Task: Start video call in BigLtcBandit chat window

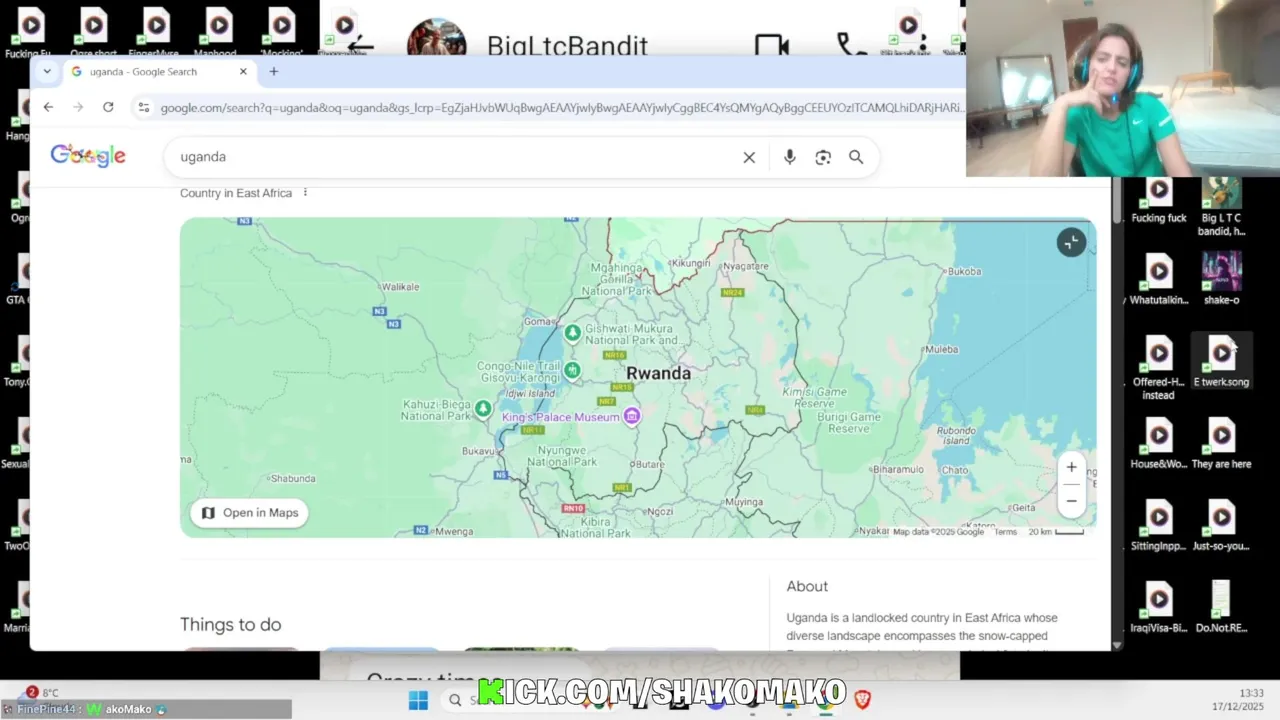Action: click(772, 46)
